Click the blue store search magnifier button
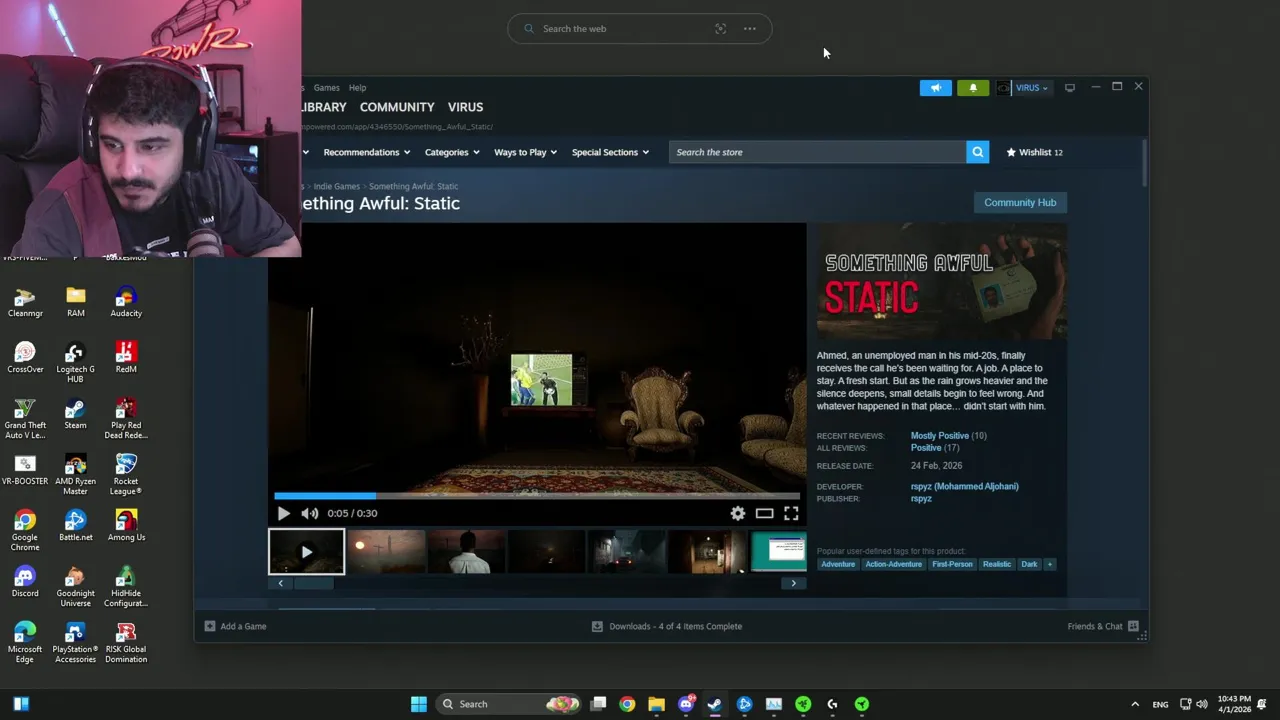Image resolution: width=1280 pixels, height=720 pixels. pyautogui.click(x=978, y=152)
